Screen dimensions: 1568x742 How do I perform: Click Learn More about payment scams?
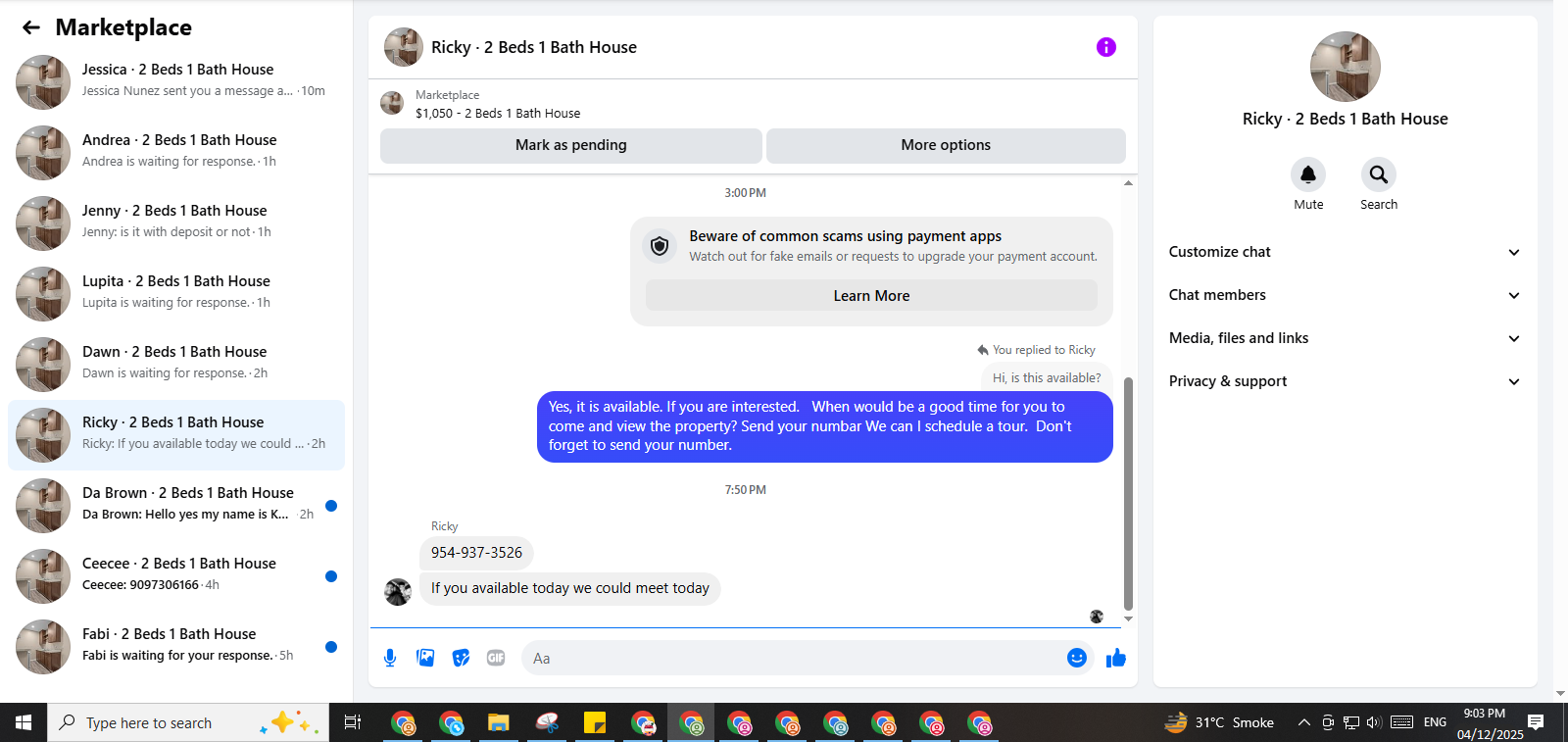871,296
